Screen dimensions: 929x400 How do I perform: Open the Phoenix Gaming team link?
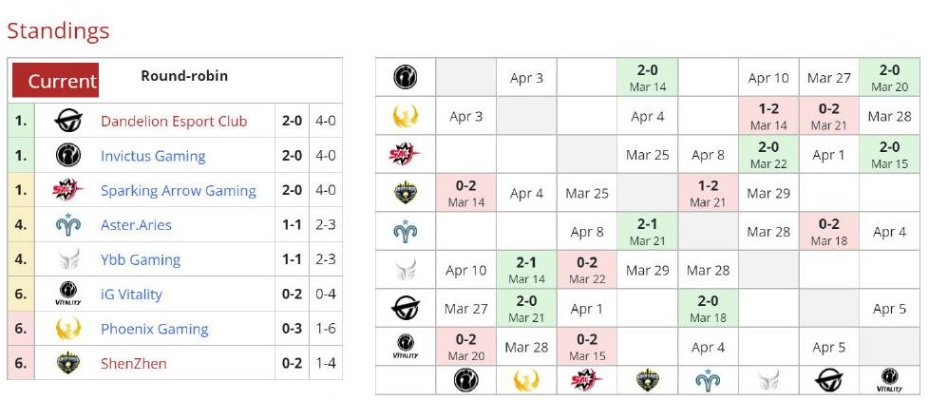coord(154,329)
